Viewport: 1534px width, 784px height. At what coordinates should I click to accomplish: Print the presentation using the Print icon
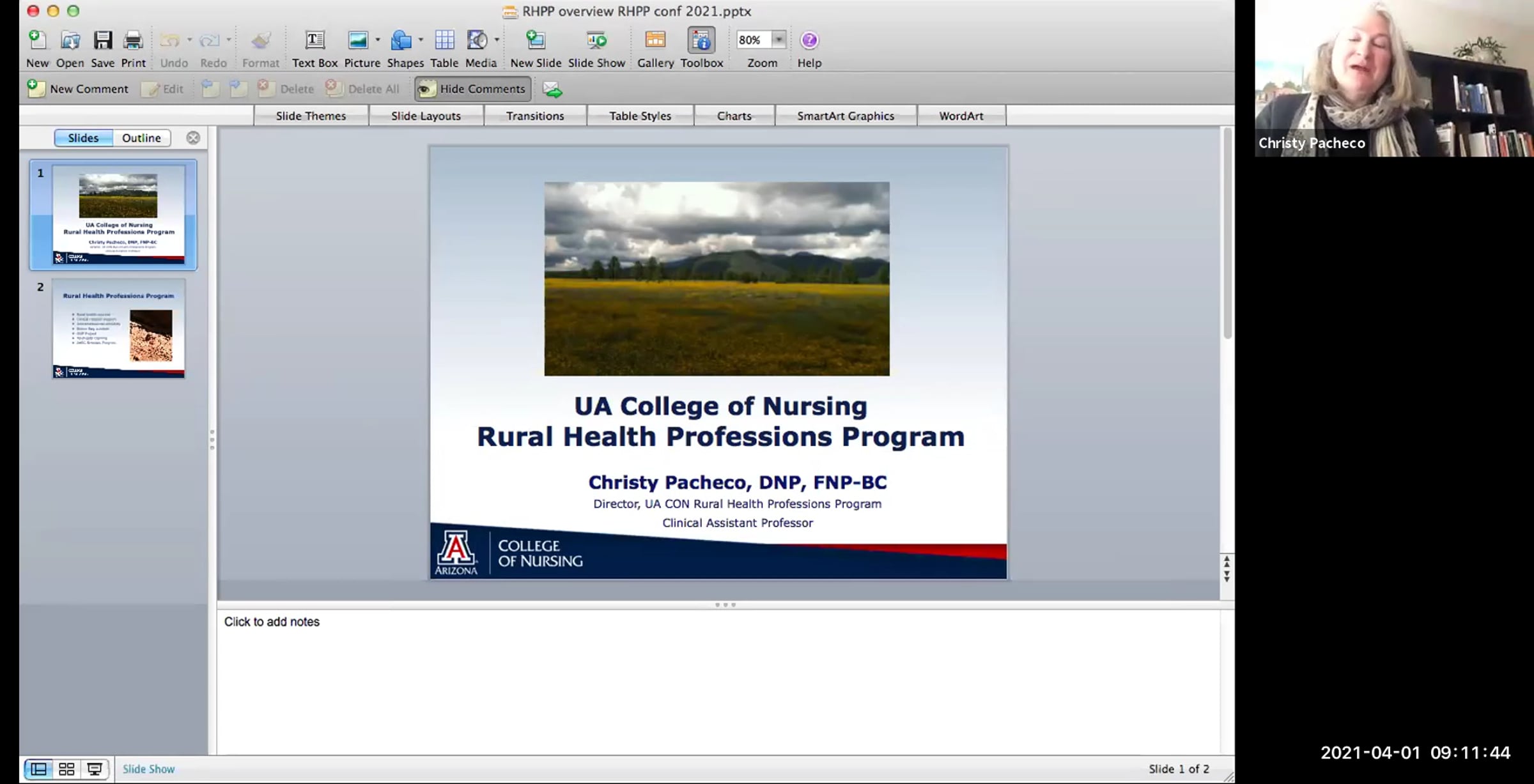click(x=133, y=41)
